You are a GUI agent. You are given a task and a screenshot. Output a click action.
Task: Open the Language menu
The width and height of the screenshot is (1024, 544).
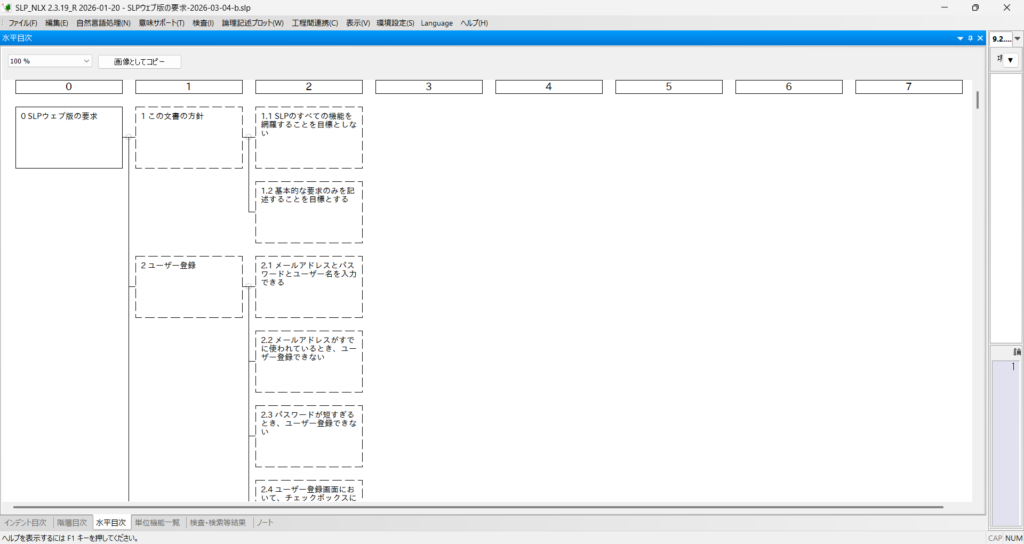436,22
